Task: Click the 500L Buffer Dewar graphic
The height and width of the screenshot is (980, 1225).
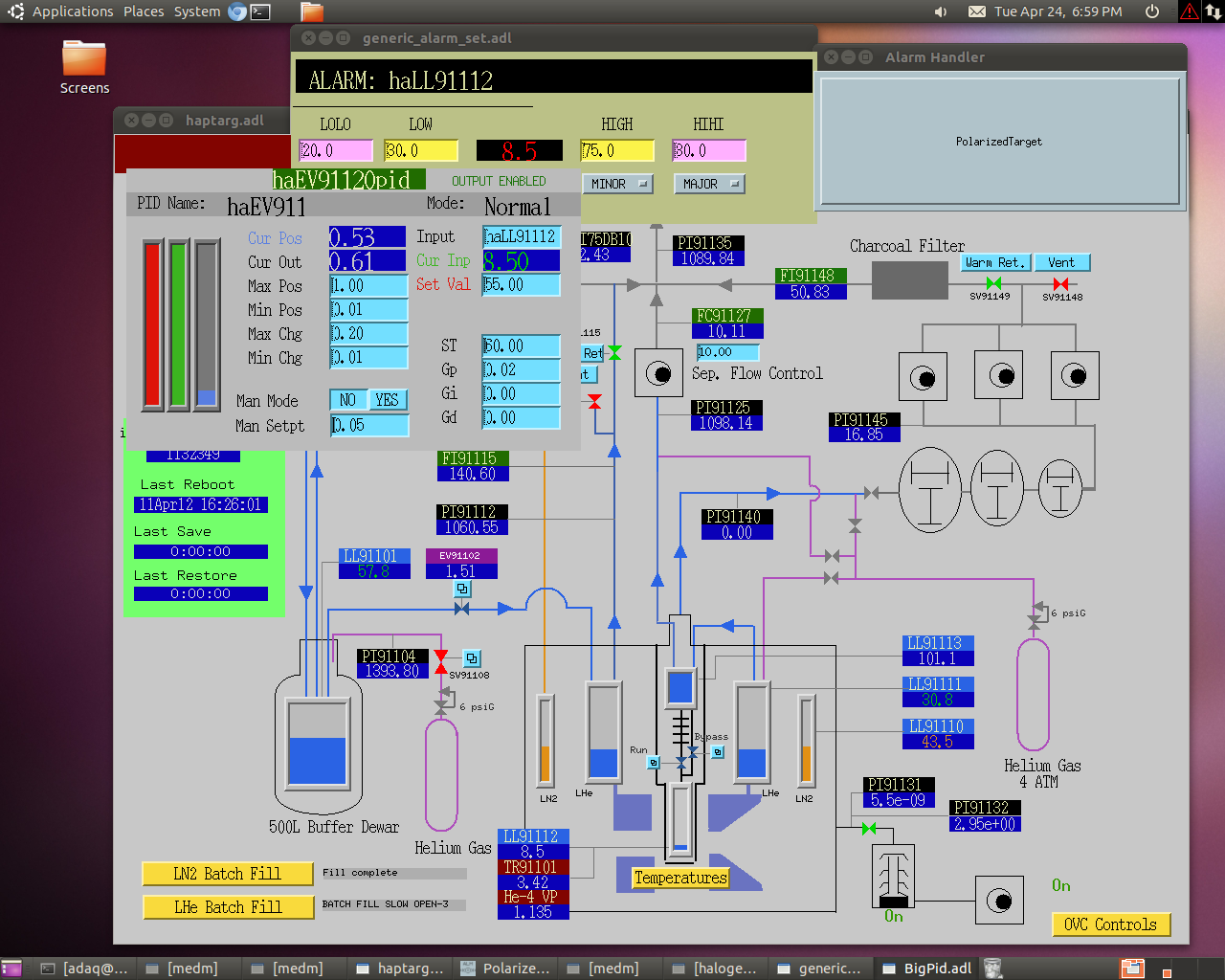Action: pos(318,727)
